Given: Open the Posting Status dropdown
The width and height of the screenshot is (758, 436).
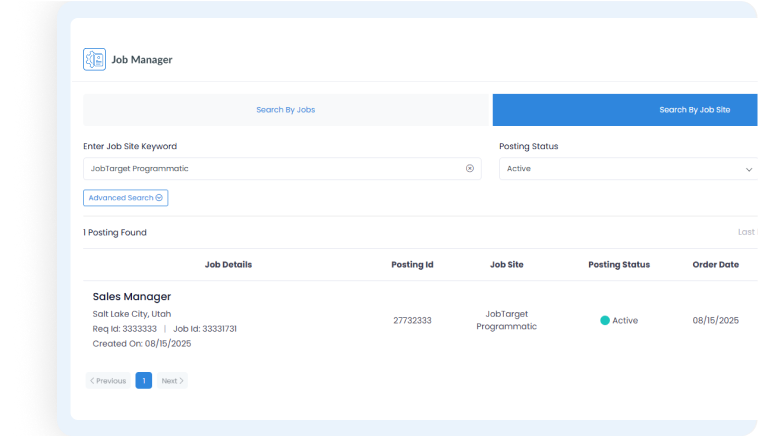Looking at the screenshot, I should (x=628, y=169).
